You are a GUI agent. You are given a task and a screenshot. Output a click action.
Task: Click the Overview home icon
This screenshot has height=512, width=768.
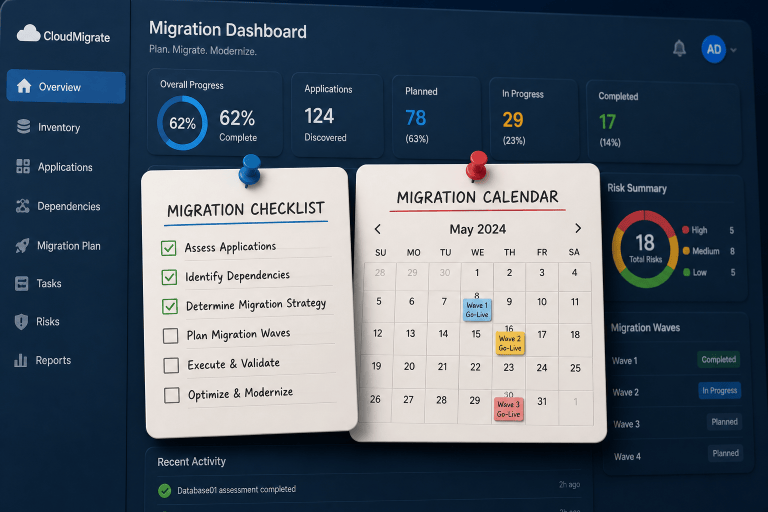click(x=24, y=86)
